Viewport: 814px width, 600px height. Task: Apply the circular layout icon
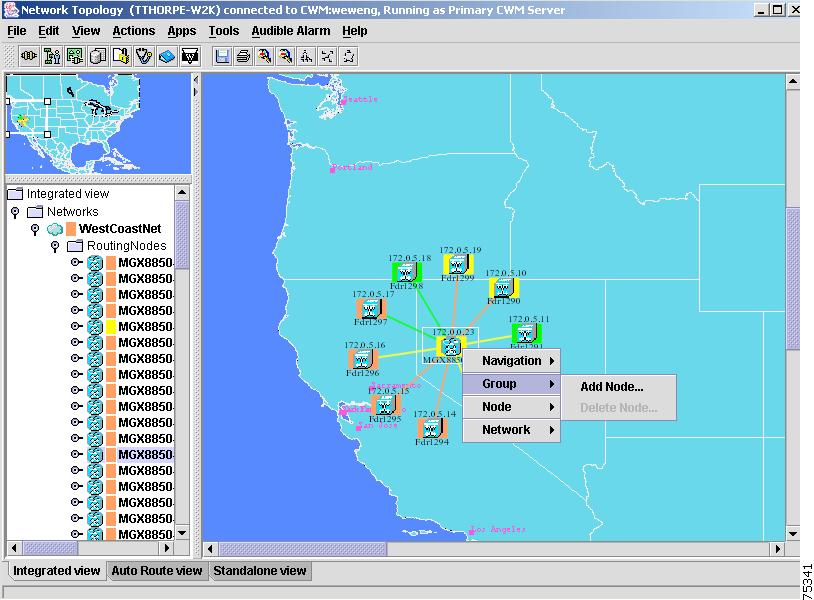tap(349, 56)
